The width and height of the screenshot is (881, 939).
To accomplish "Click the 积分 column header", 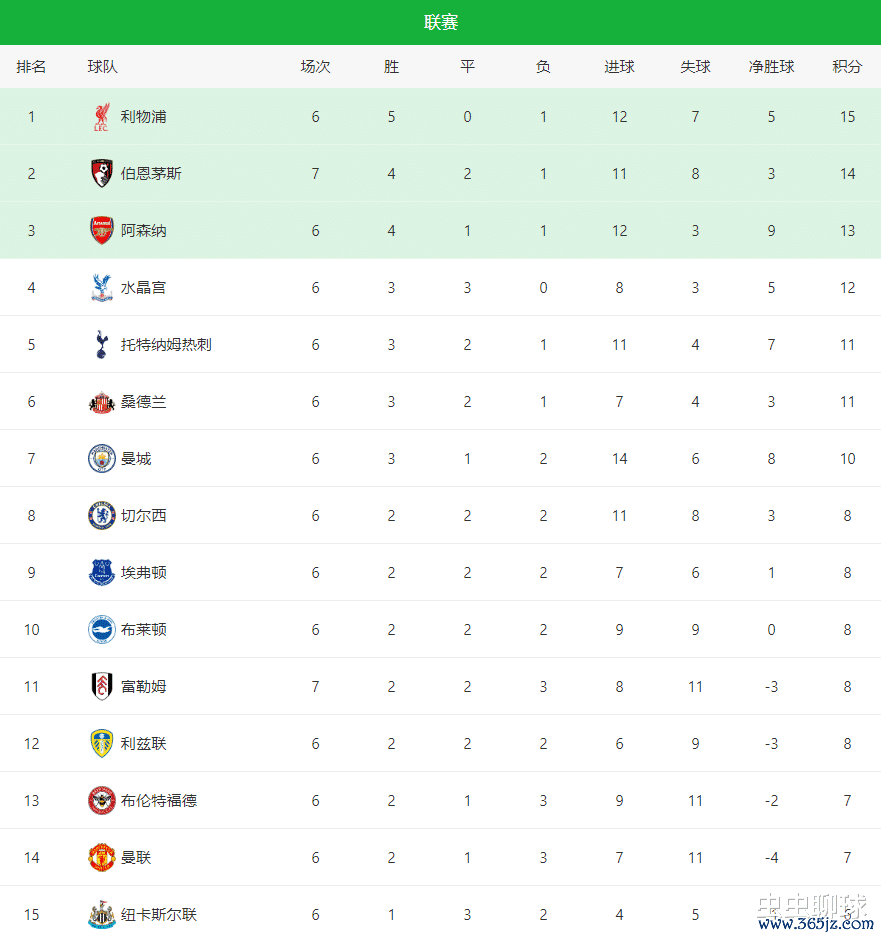I will point(847,67).
